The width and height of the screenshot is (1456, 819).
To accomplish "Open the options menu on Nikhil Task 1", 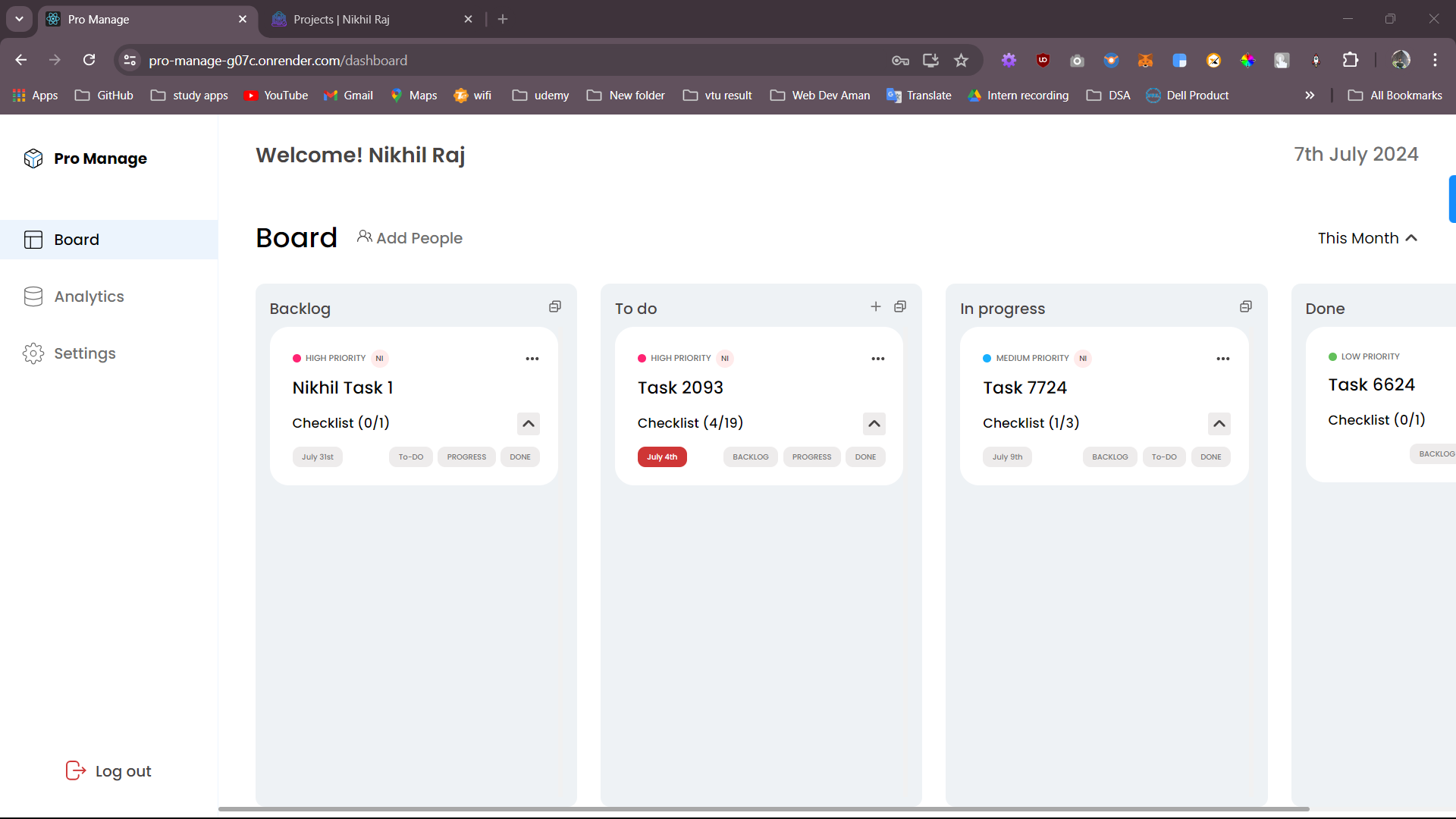I will [x=532, y=358].
